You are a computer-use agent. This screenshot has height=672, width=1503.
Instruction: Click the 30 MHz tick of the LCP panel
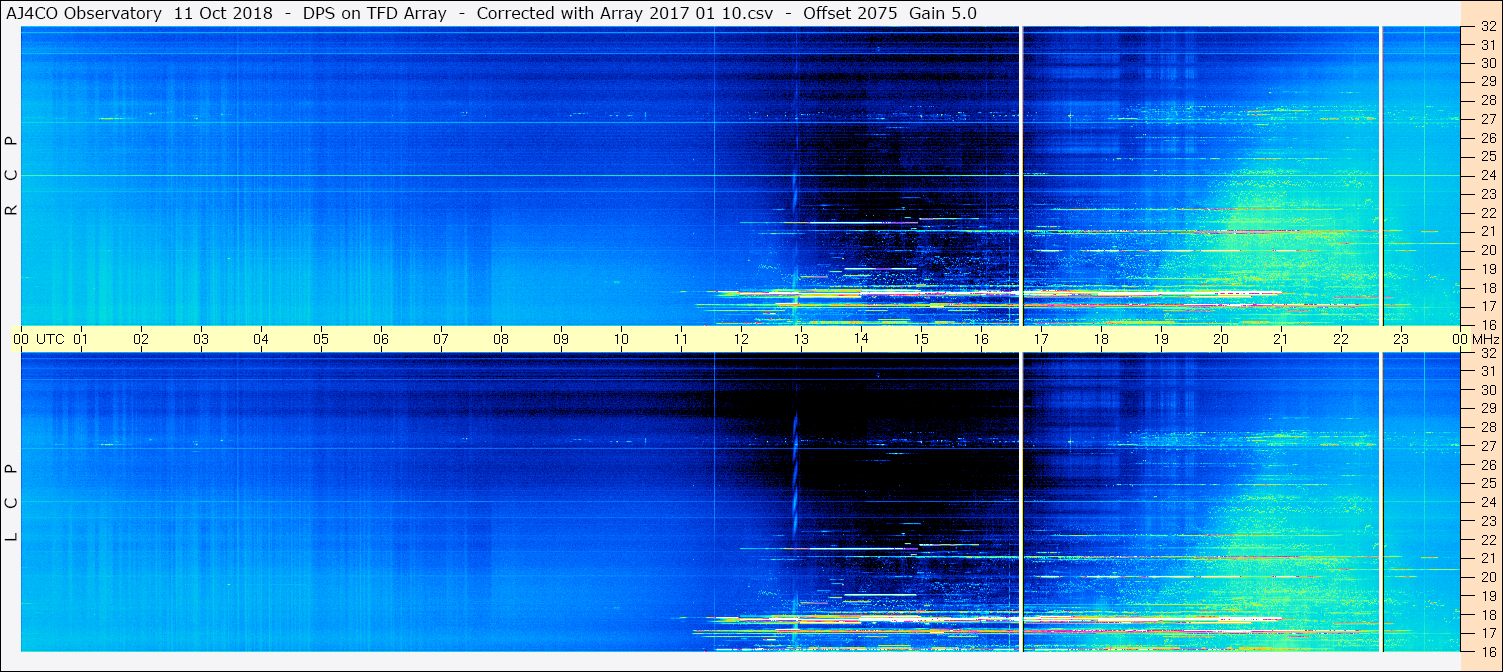pos(1487,390)
